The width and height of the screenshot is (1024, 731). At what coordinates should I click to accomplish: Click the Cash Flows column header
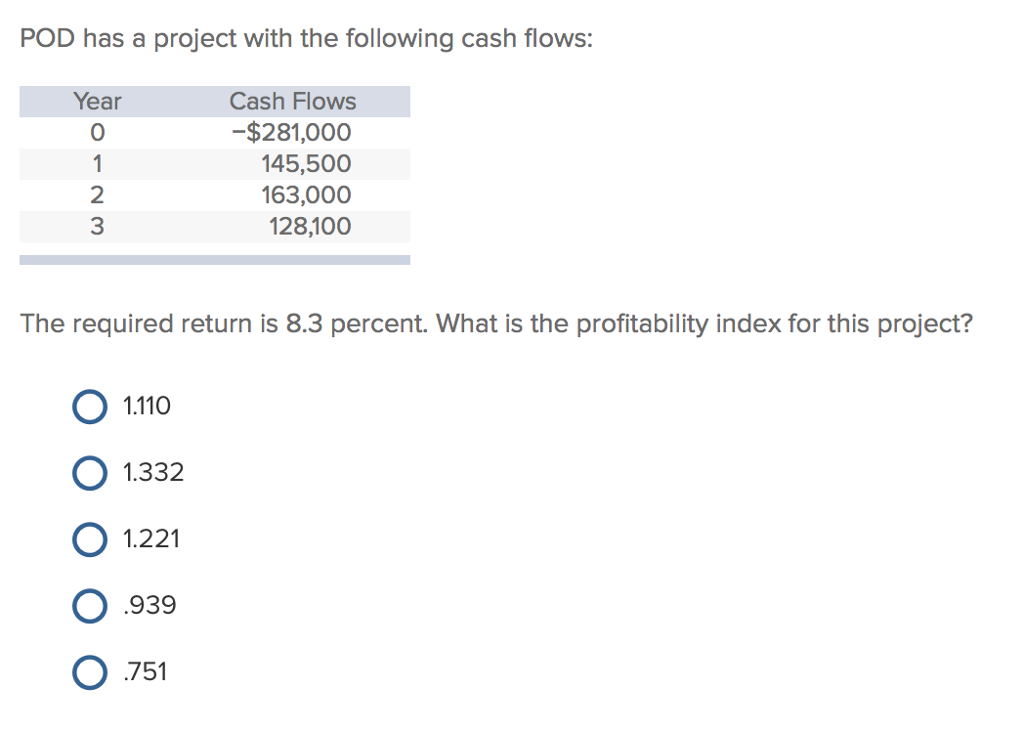[292, 101]
